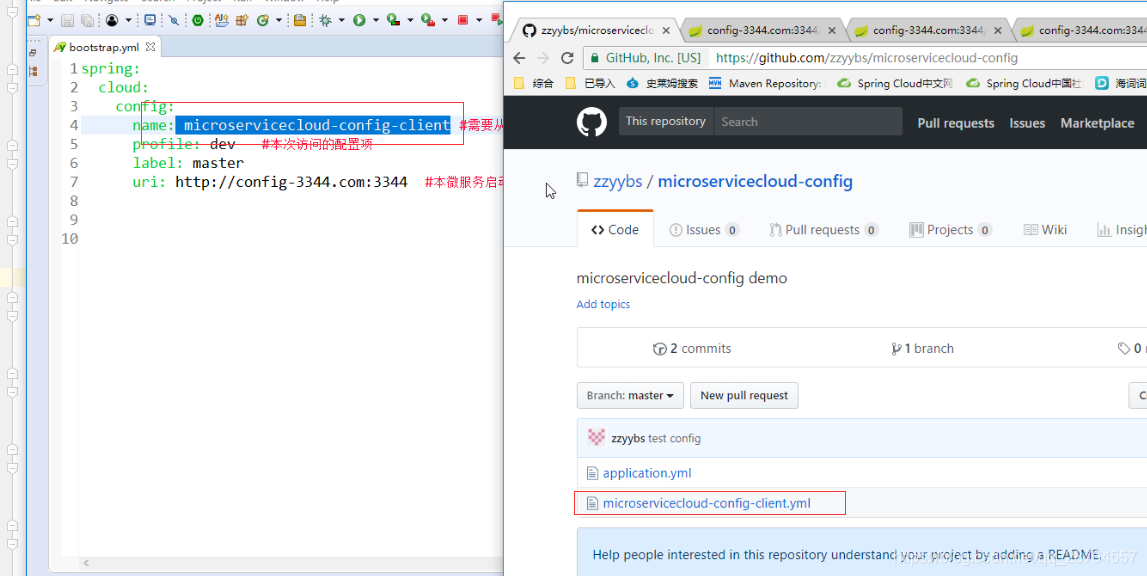Click the Save All icon in Eclipse toolbar

[x=87, y=20]
